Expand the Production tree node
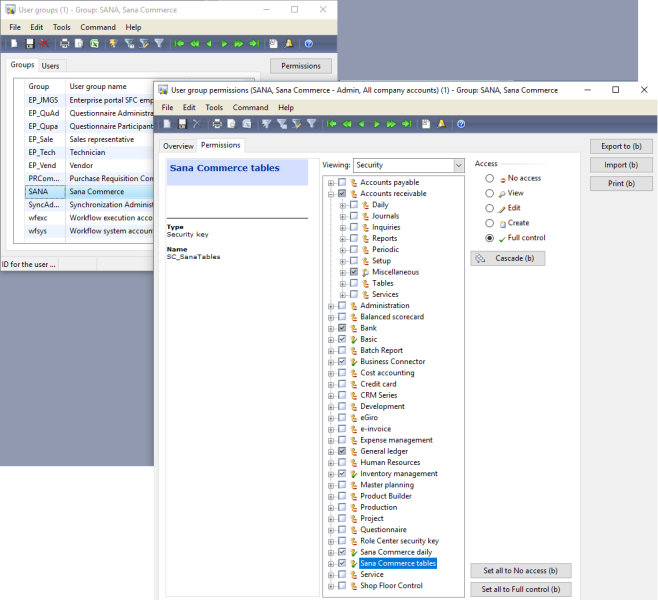 pyautogui.click(x=331, y=508)
